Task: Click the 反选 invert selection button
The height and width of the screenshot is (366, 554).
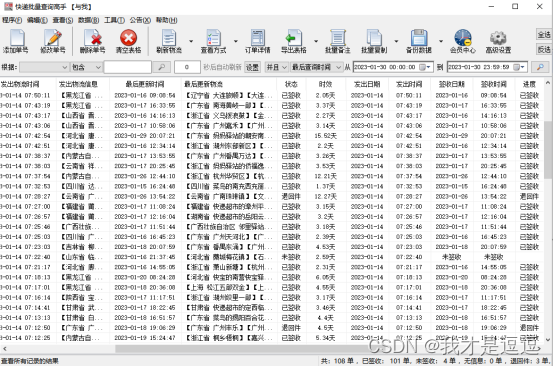Action: 544,49
